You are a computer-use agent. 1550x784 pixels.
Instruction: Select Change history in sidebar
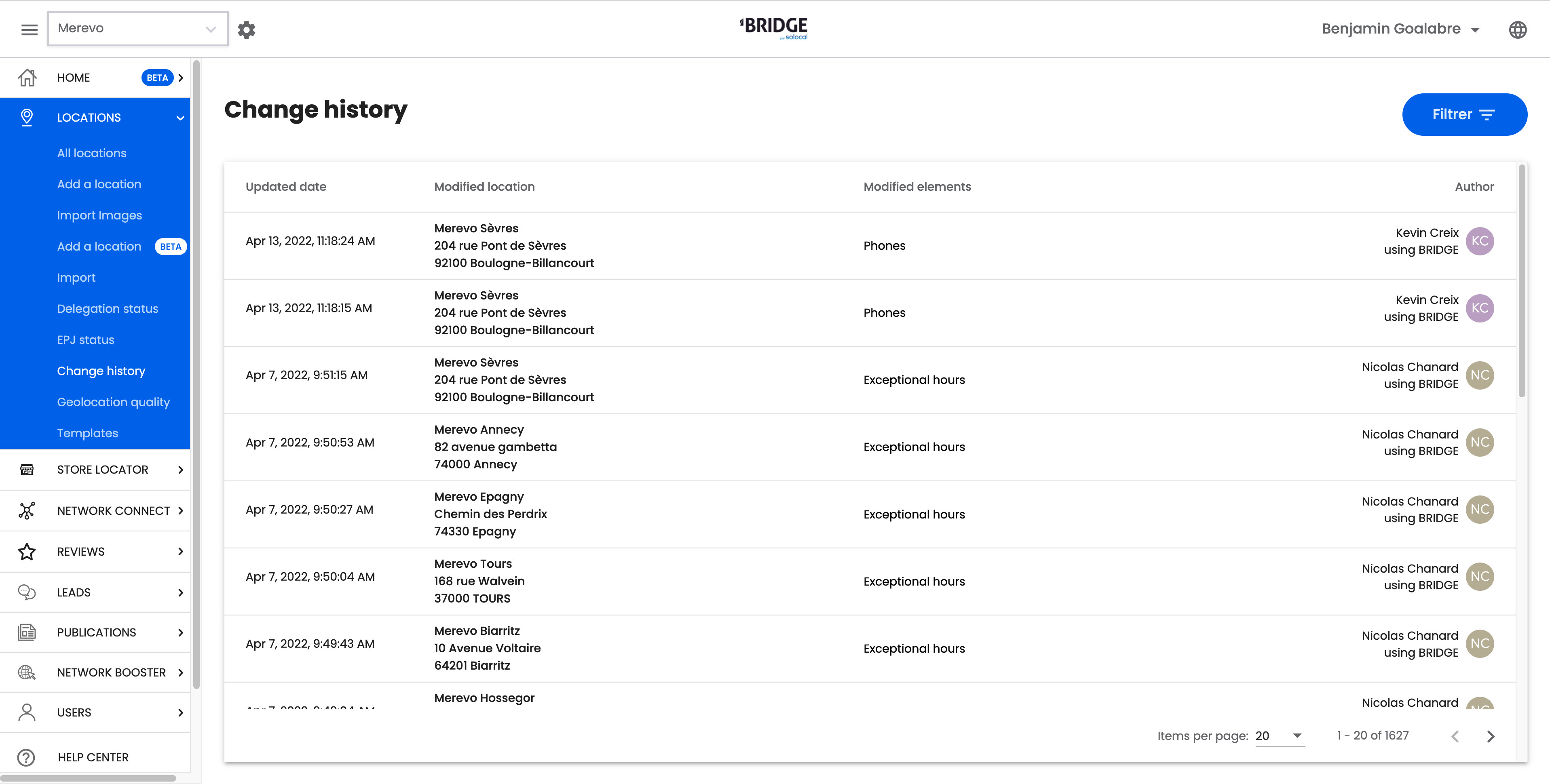pyautogui.click(x=101, y=371)
